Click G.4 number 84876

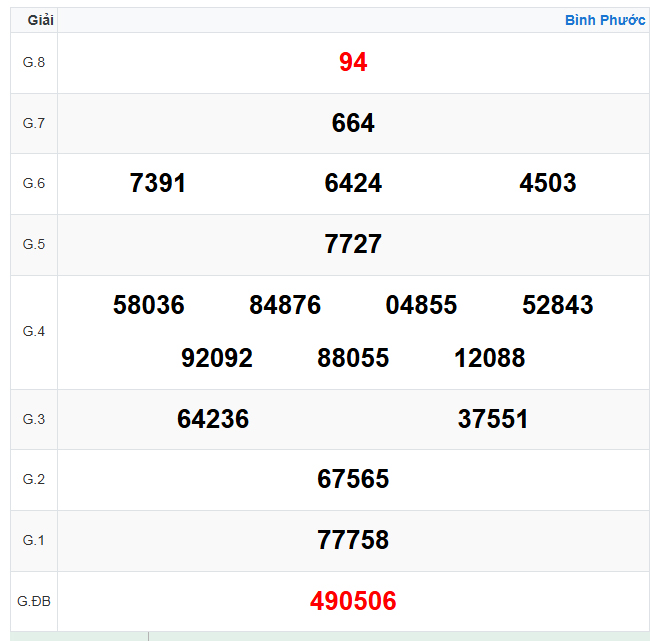285,305
